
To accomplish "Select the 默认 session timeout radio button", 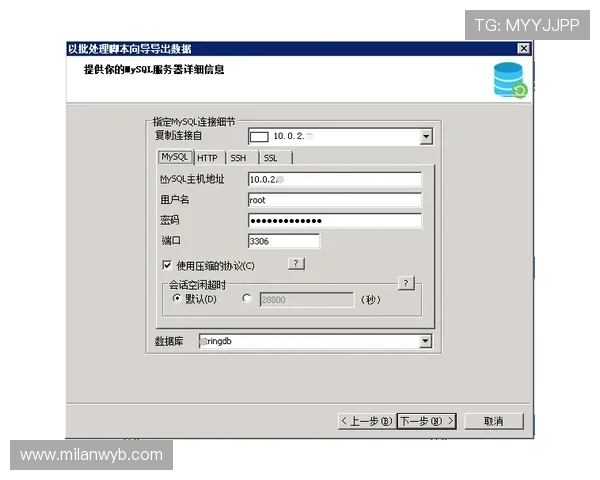I will point(177,298).
